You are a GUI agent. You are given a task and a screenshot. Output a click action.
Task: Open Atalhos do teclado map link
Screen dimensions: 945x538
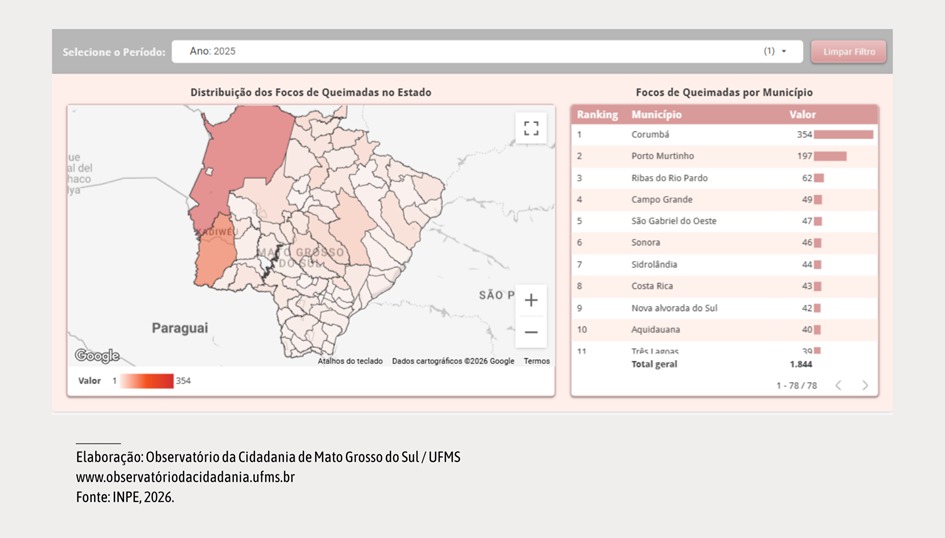pyautogui.click(x=350, y=361)
